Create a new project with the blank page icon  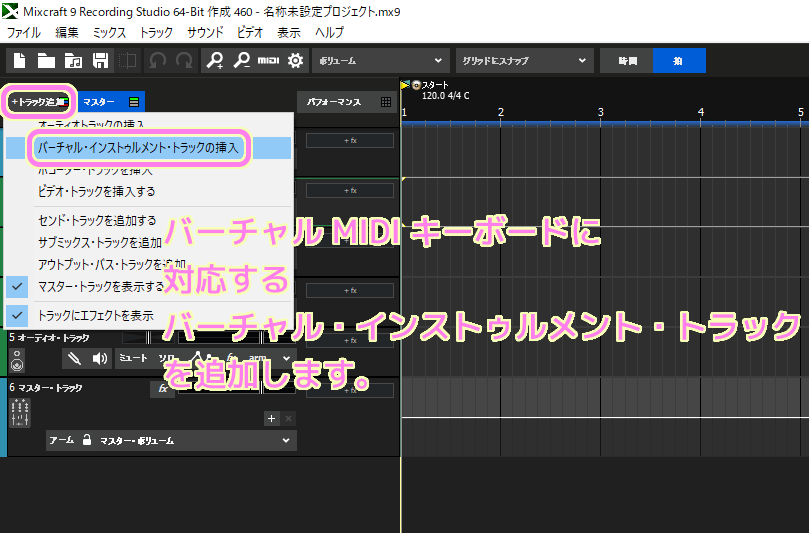pos(20,60)
